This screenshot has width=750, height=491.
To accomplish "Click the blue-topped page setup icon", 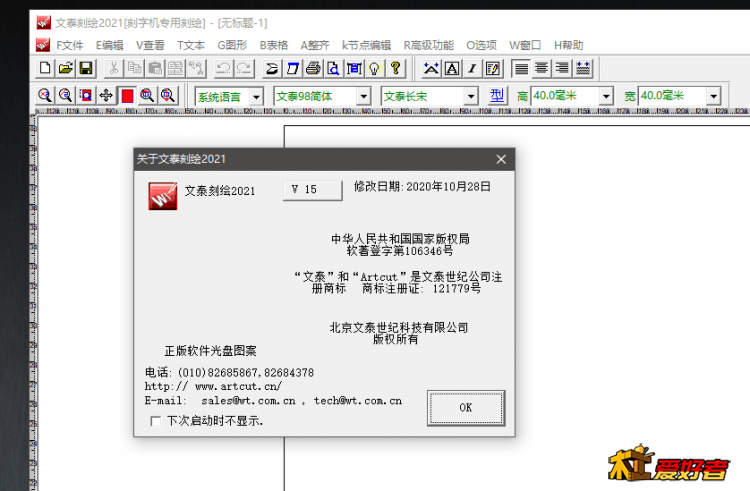I will click(293, 68).
